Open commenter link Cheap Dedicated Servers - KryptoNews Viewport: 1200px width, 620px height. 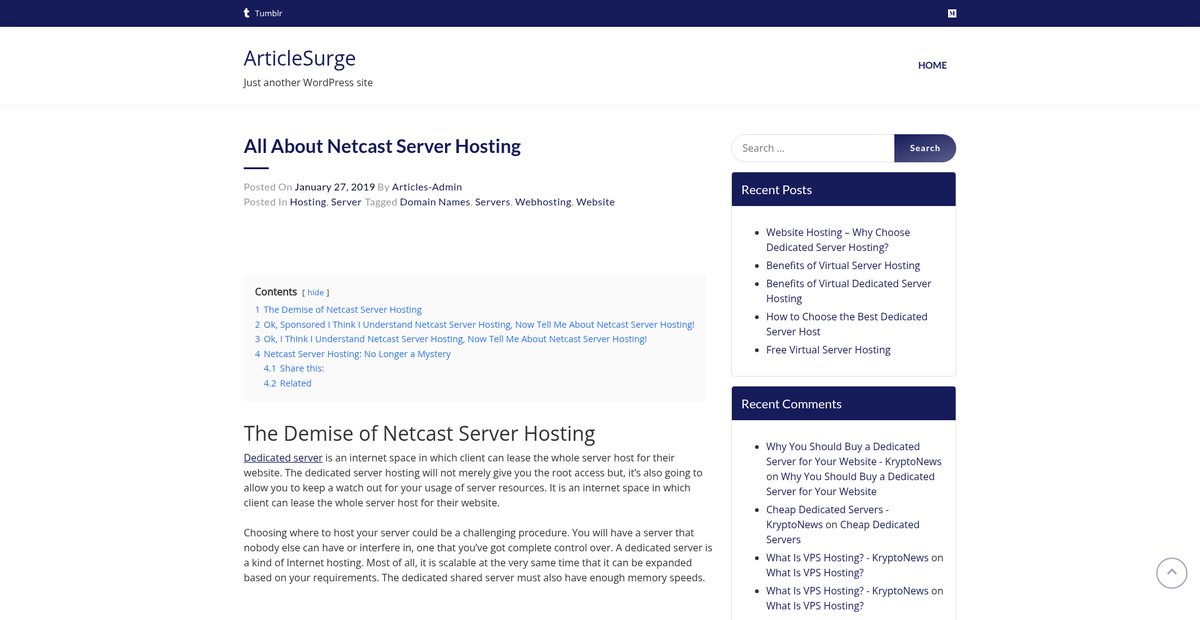pos(828,517)
